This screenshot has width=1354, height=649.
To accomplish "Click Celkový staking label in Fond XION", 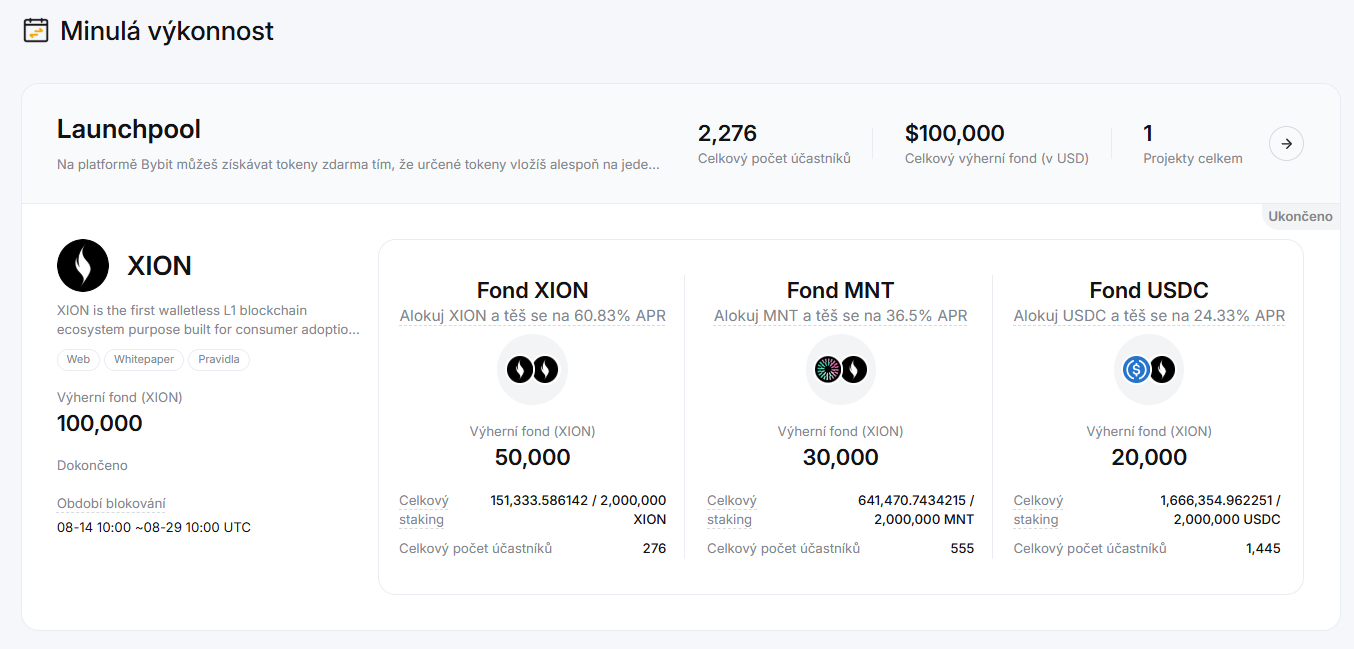I will [423, 510].
